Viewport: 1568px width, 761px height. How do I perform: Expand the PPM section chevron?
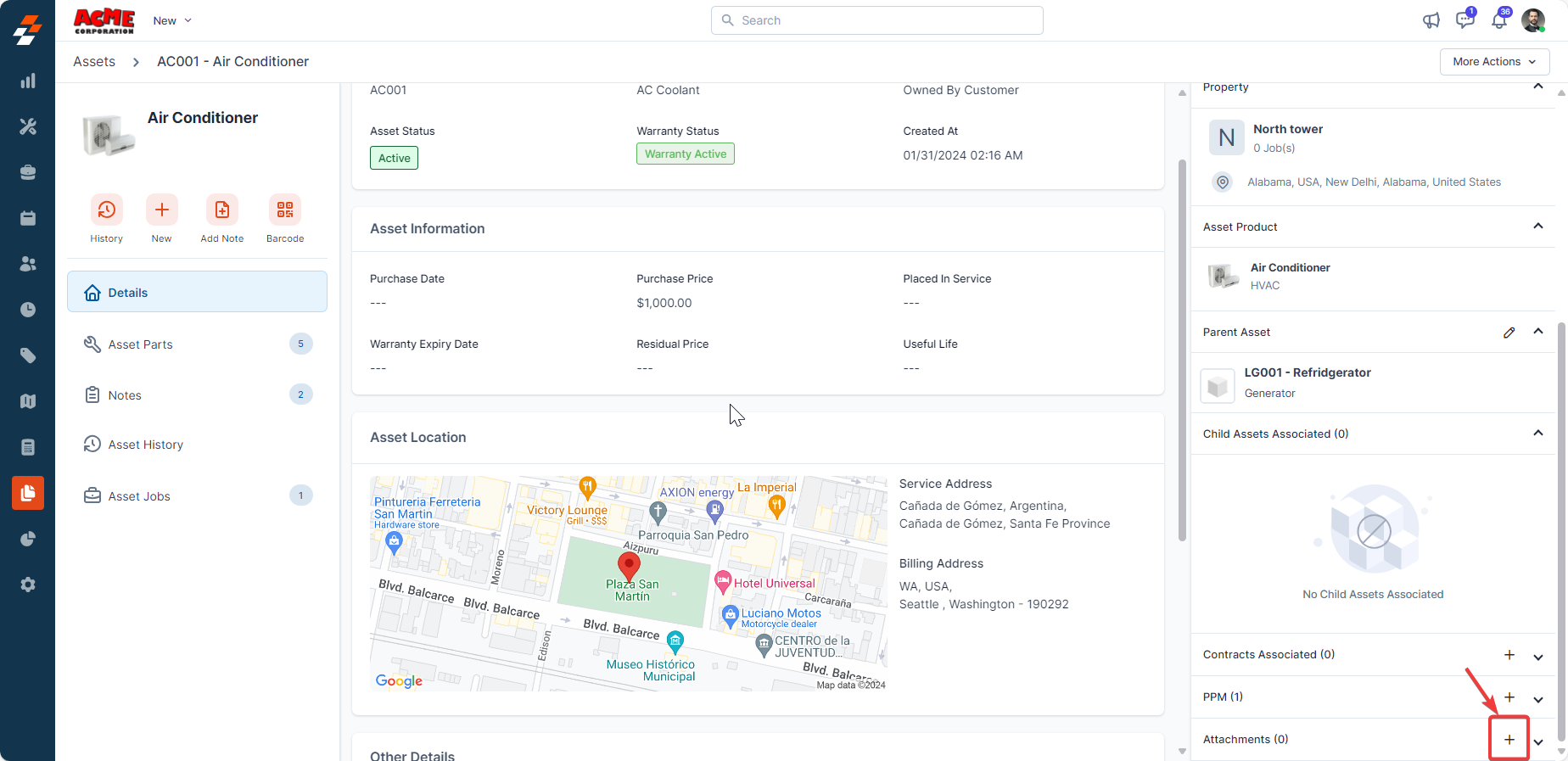pos(1537,699)
